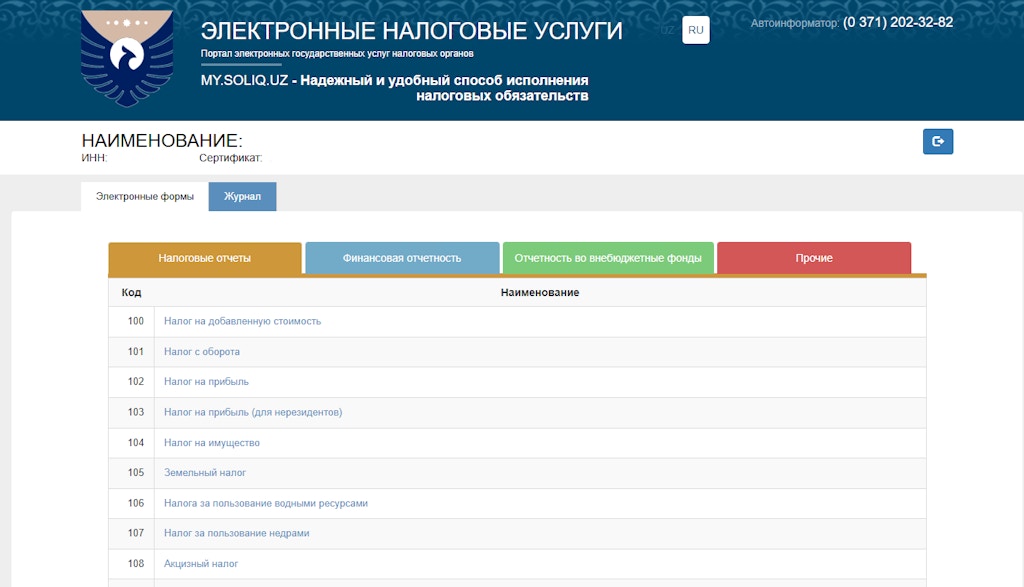Click the Налог на прибыль link
Screen dimensions: 1024x587
206,382
